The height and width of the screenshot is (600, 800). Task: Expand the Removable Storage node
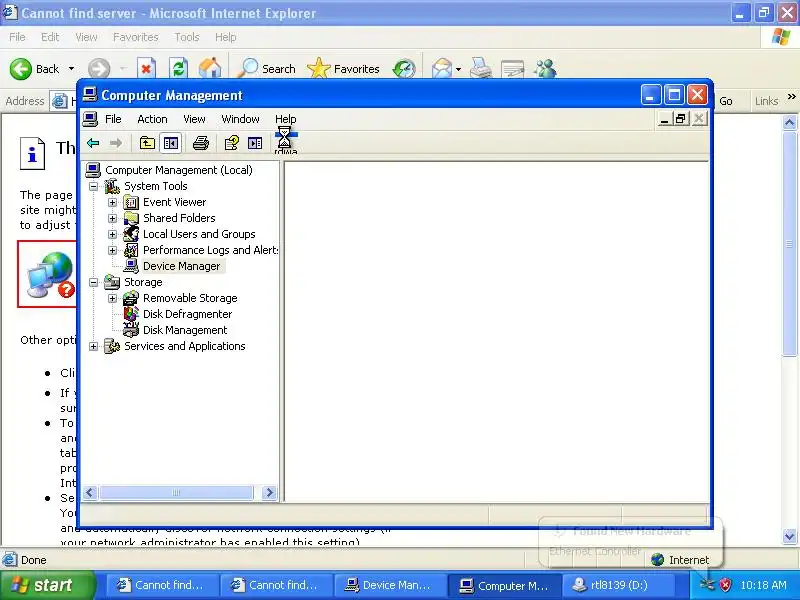(112, 298)
